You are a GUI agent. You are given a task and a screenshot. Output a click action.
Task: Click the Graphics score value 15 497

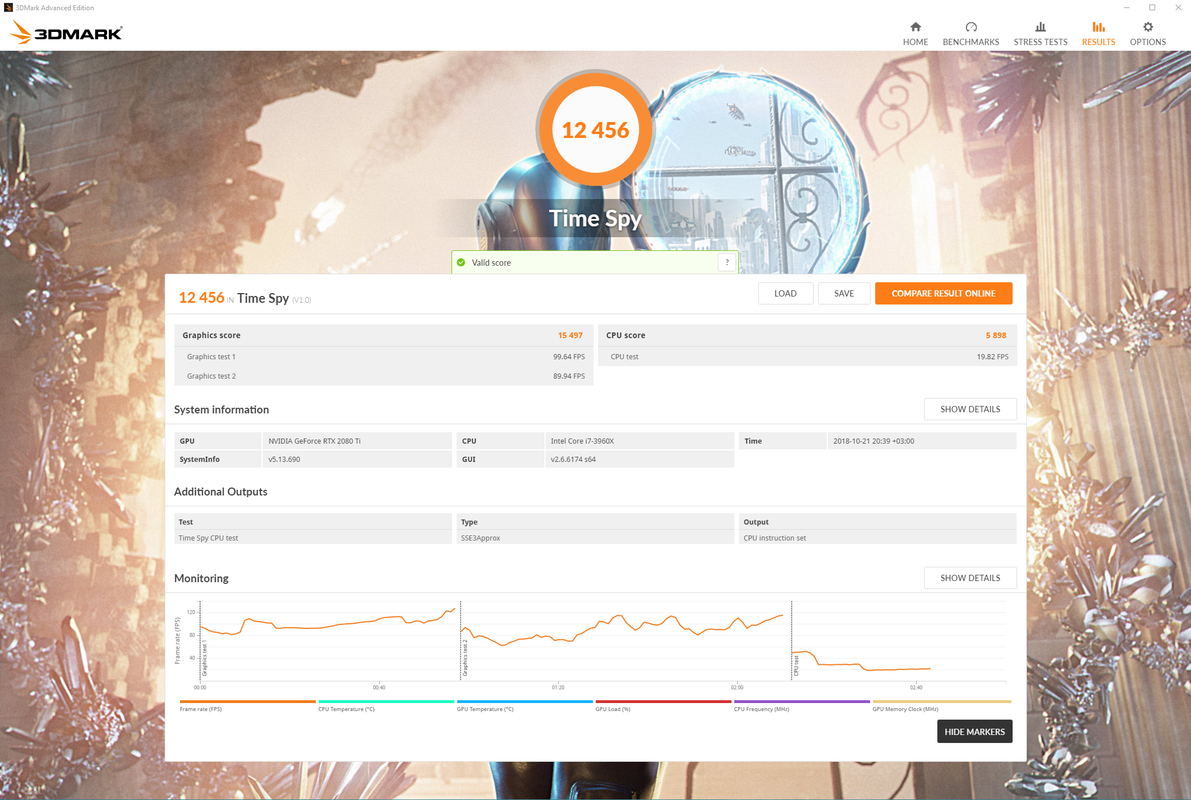coord(570,335)
